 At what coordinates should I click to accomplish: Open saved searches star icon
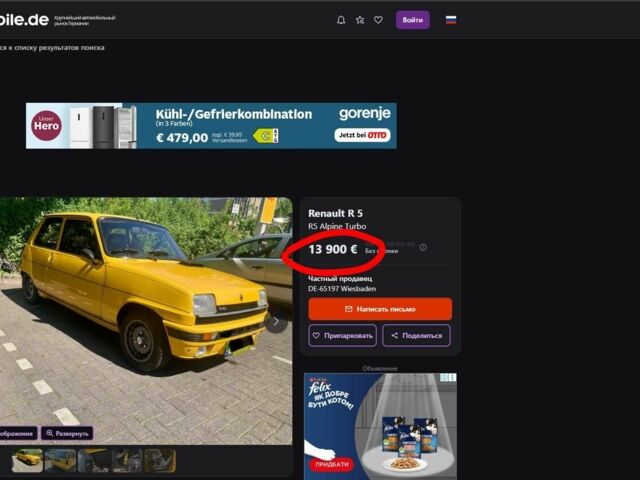[x=360, y=20]
